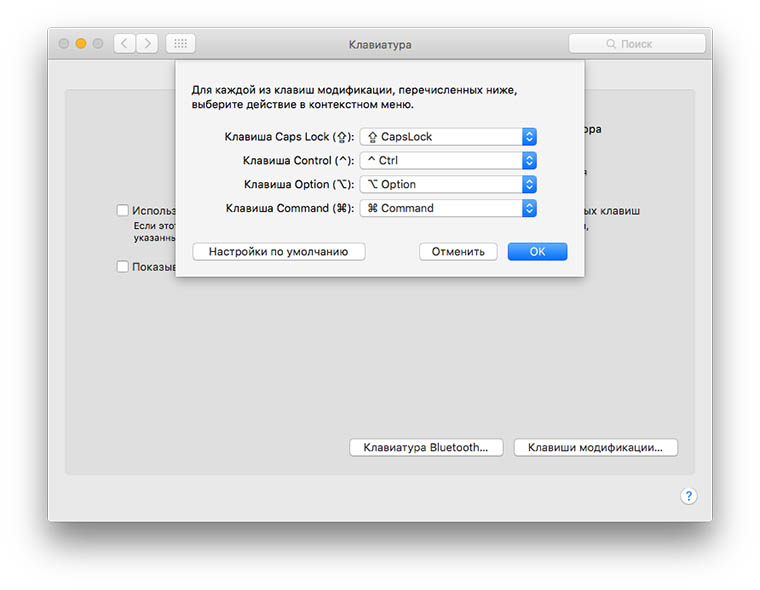Click the yellow minimize window button
This screenshot has width=760, height=590.
tap(81, 44)
